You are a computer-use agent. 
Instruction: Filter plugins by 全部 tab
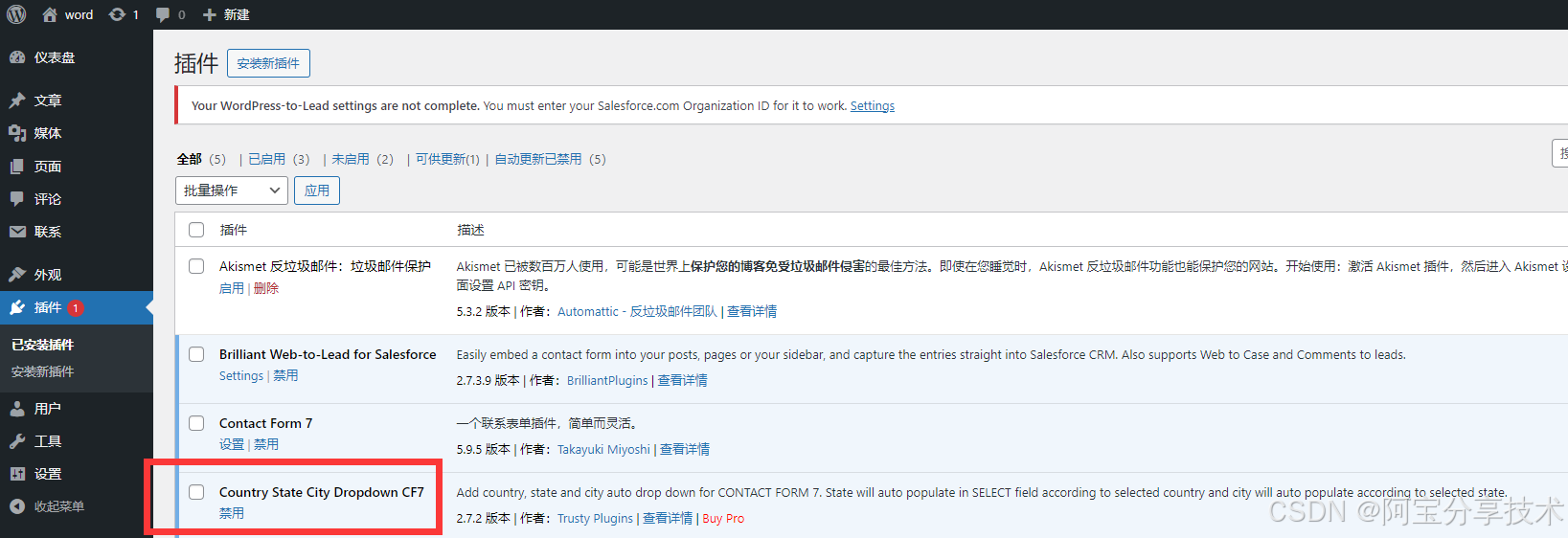coord(190,159)
